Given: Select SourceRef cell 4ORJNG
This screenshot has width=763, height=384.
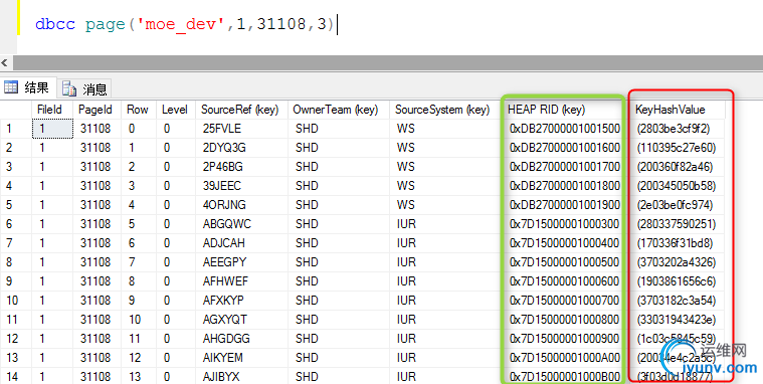Looking at the screenshot, I should (241, 205).
